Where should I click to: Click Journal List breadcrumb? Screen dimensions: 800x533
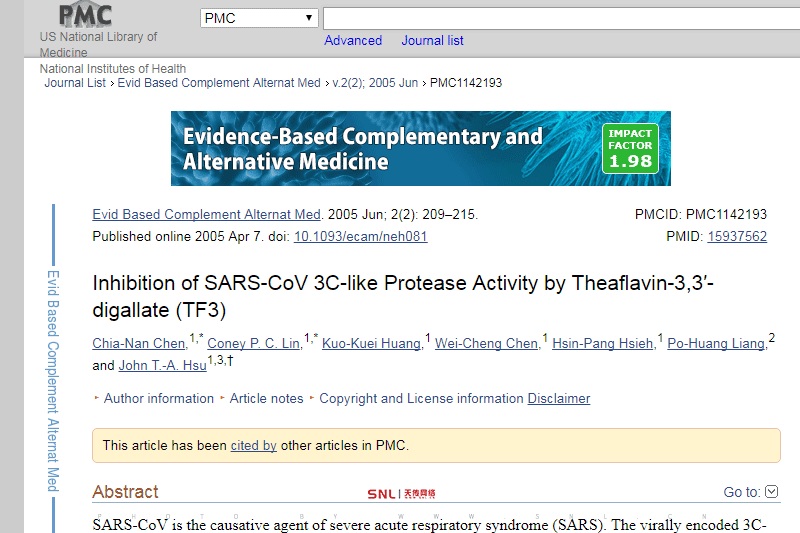point(75,83)
